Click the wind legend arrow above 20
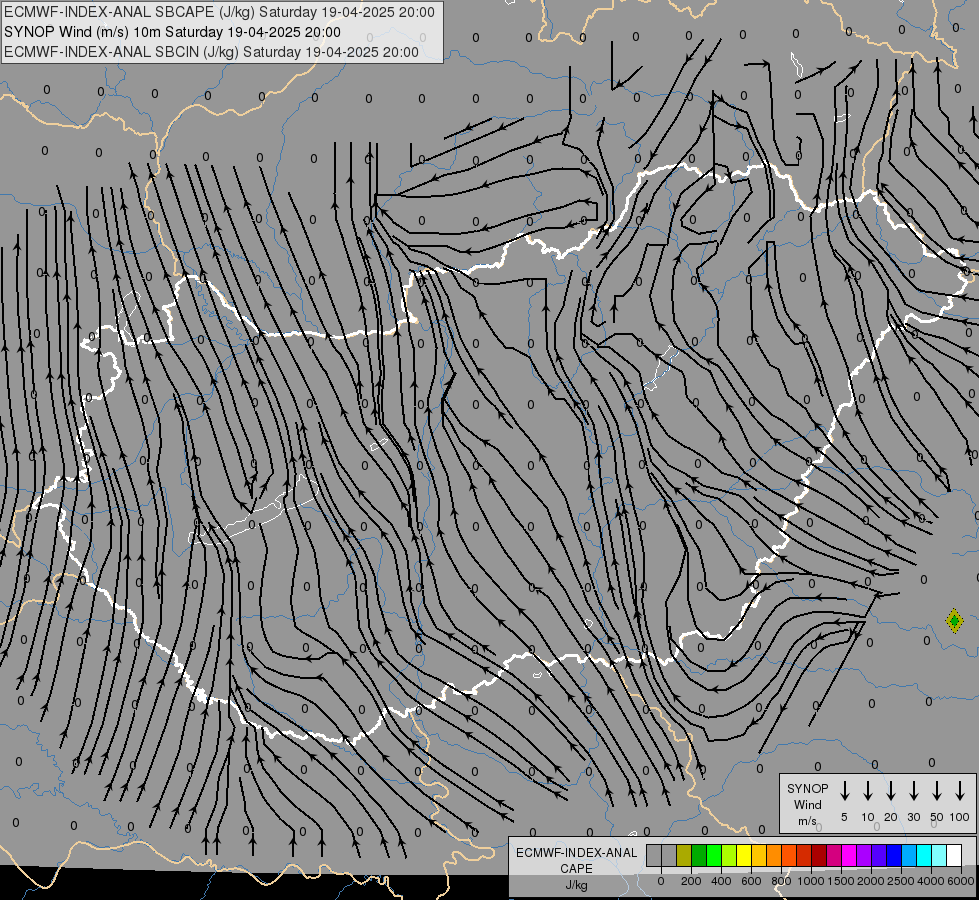979x900 pixels. click(891, 791)
